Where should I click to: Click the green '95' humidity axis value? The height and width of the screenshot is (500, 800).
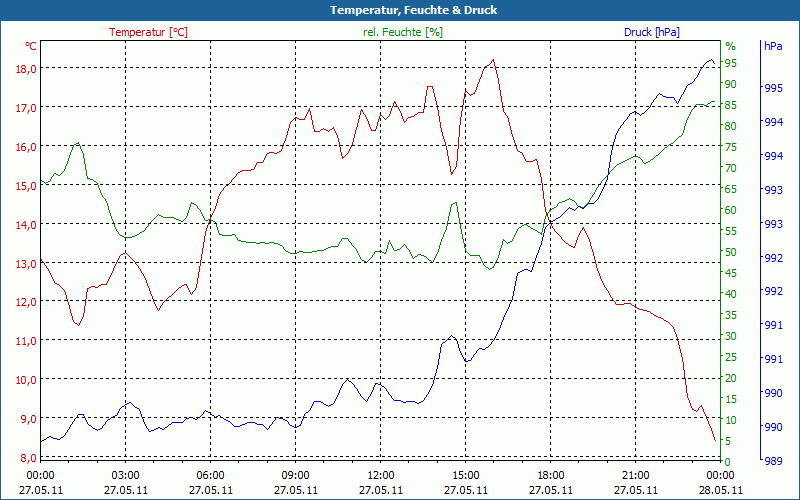click(731, 63)
